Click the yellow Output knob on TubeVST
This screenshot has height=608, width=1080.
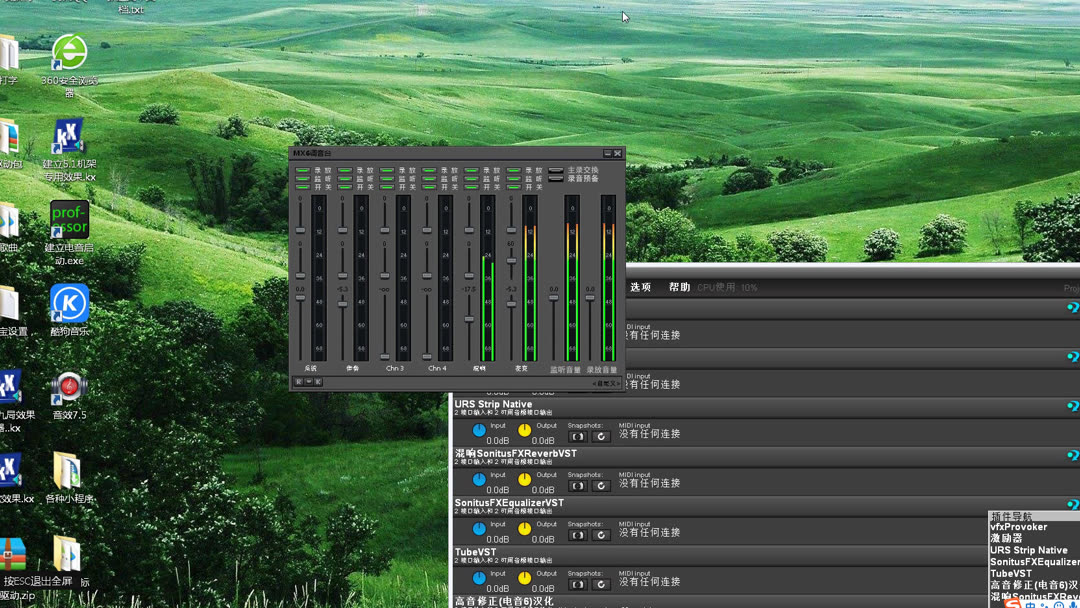tap(525, 578)
